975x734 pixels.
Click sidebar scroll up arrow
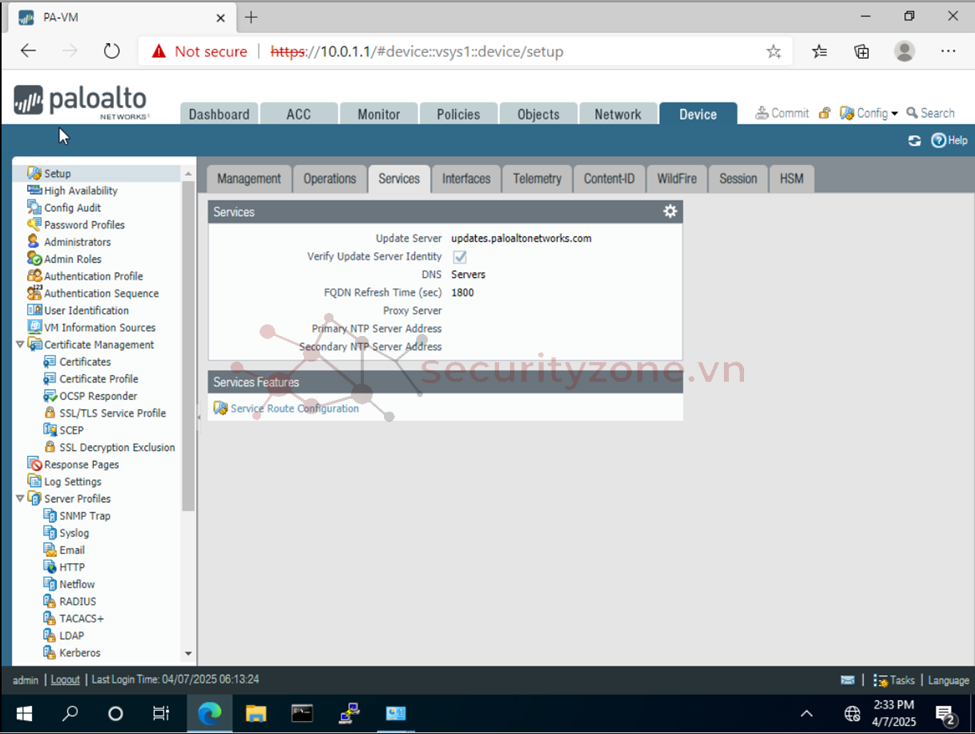[188, 174]
